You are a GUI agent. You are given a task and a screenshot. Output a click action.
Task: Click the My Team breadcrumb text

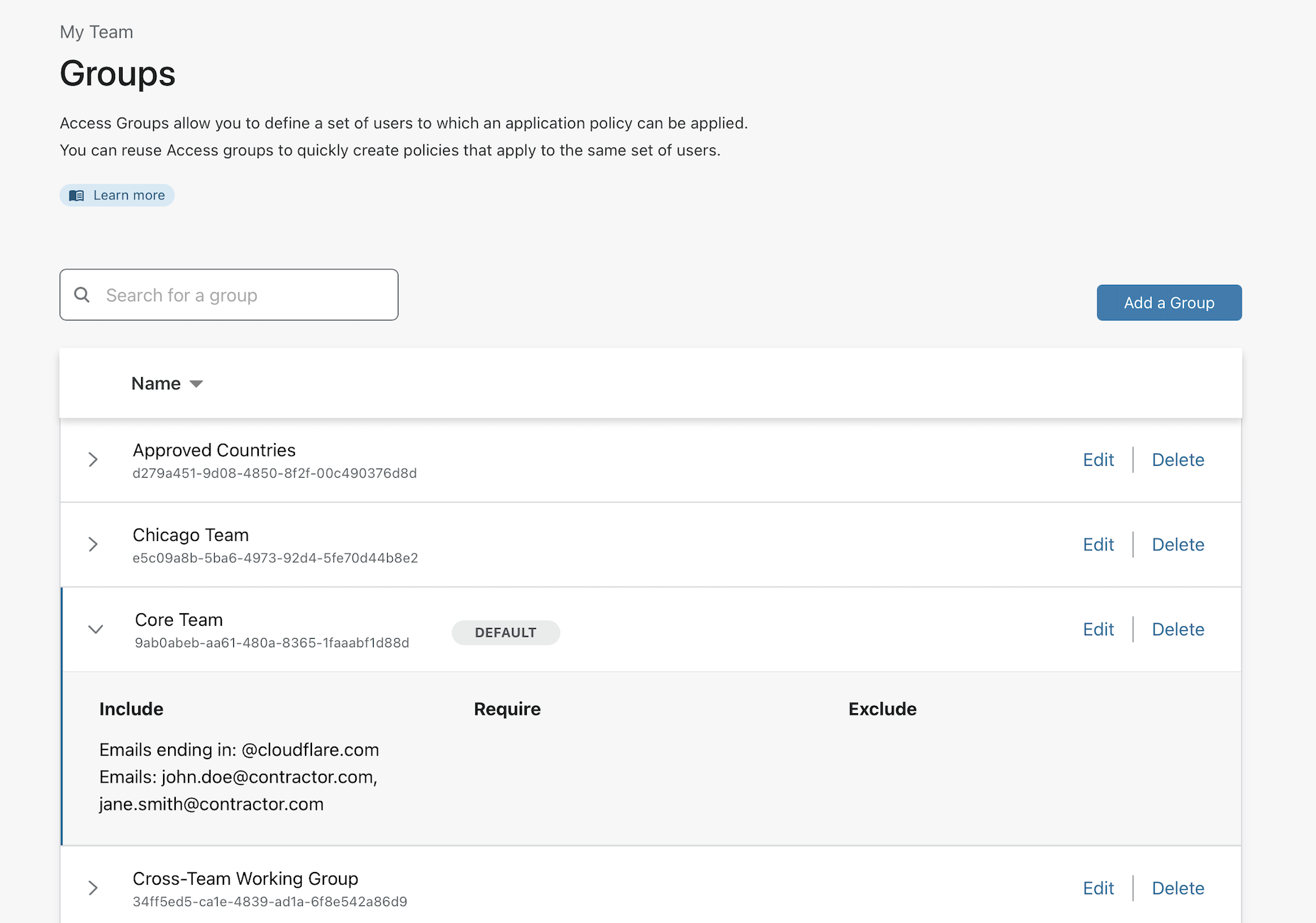point(96,32)
